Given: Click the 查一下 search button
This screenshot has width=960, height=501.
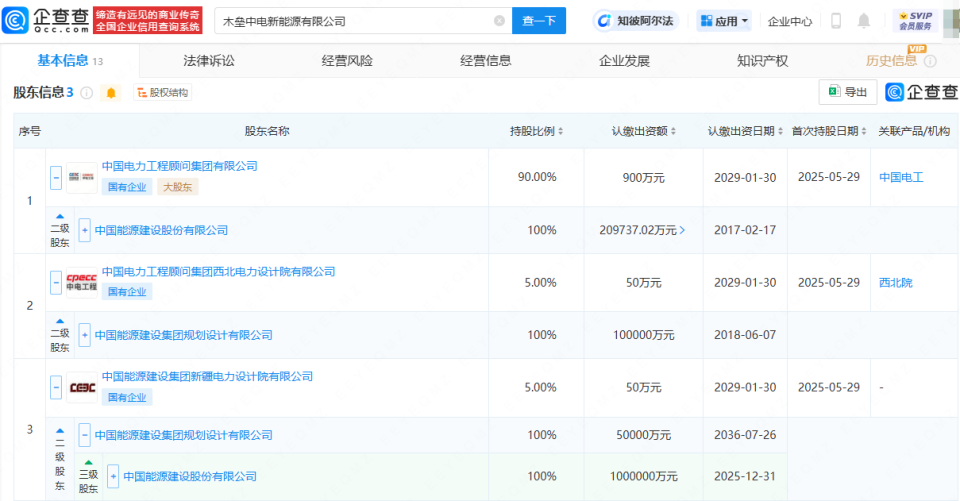Looking at the screenshot, I should (539, 21).
